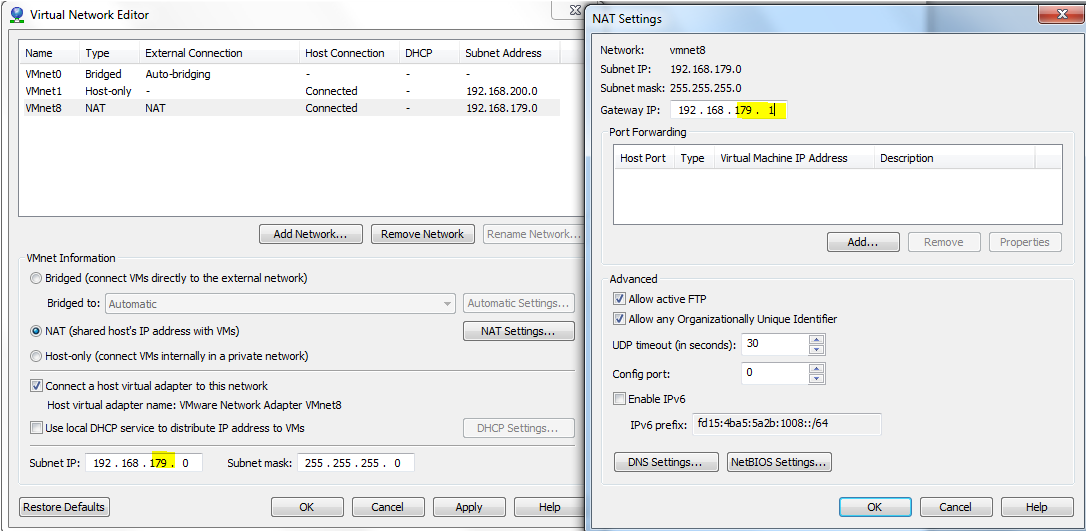
Task: Uncheck Allow active FTP
Action: [x=619, y=299]
